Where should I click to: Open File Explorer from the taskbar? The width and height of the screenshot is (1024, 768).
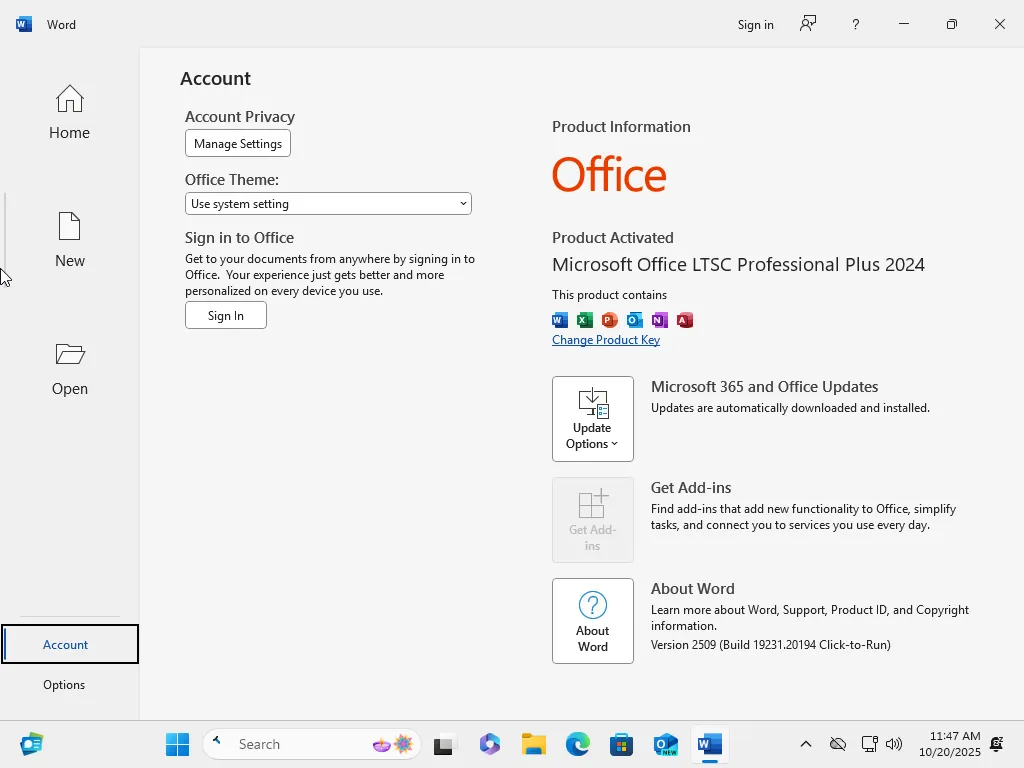click(x=534, y=744)
